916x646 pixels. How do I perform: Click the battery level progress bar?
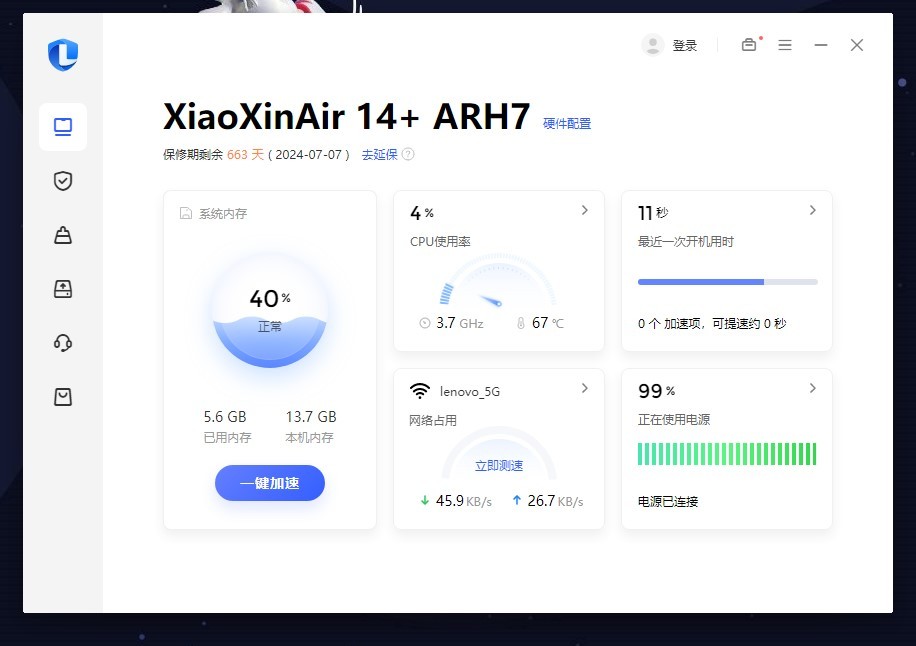(727, 454)
